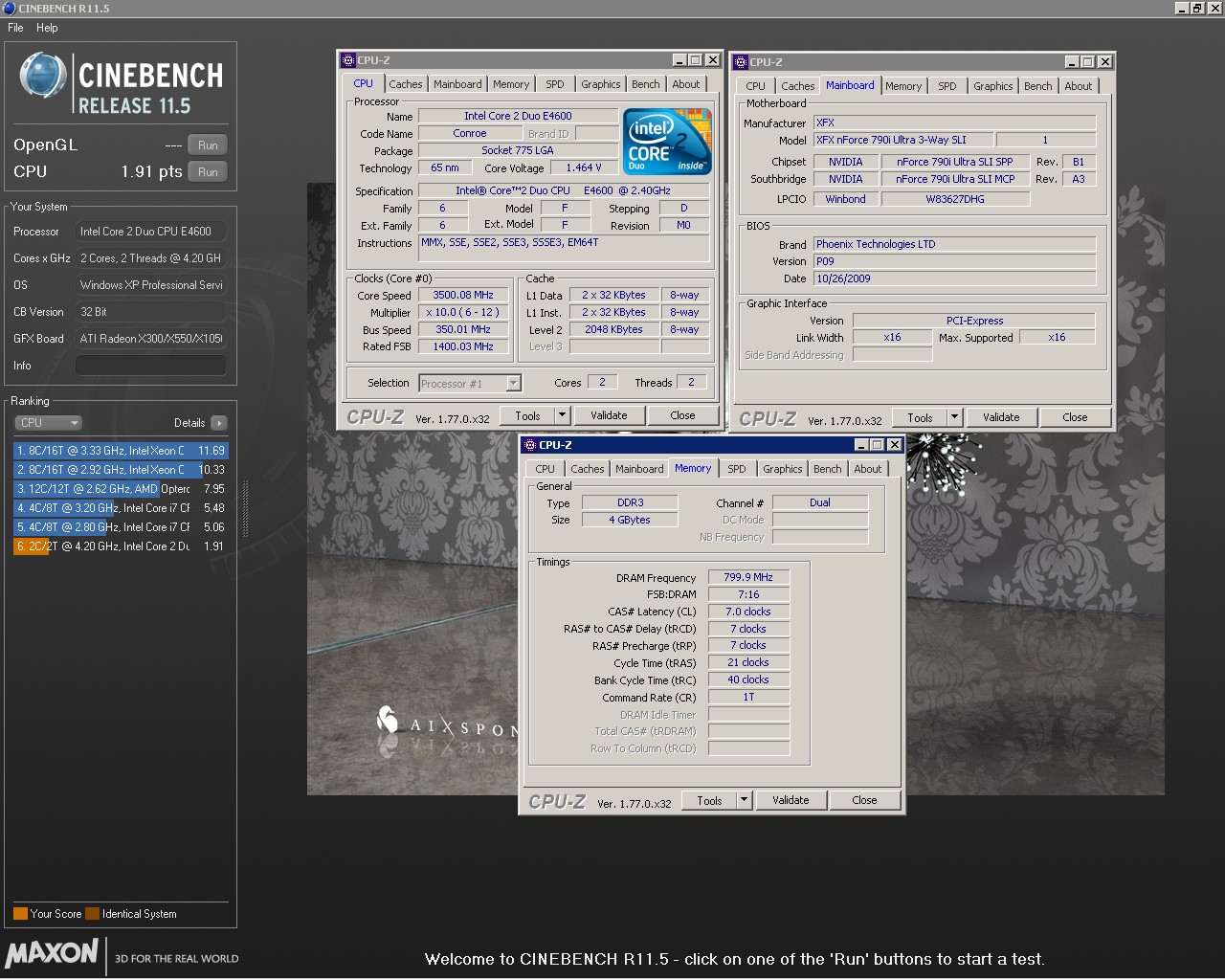This screenshot has height=980, width=1225.
Task: Open Caches tab in Memory CPU-Z window
Action: (587, 469)
